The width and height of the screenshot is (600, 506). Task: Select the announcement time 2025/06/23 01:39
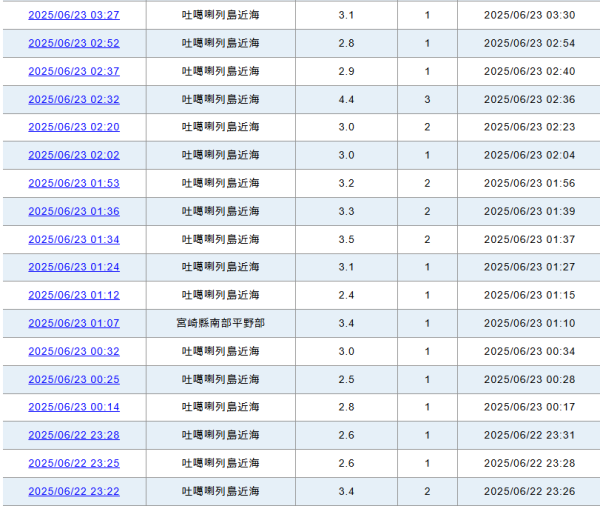click(529, 211)
